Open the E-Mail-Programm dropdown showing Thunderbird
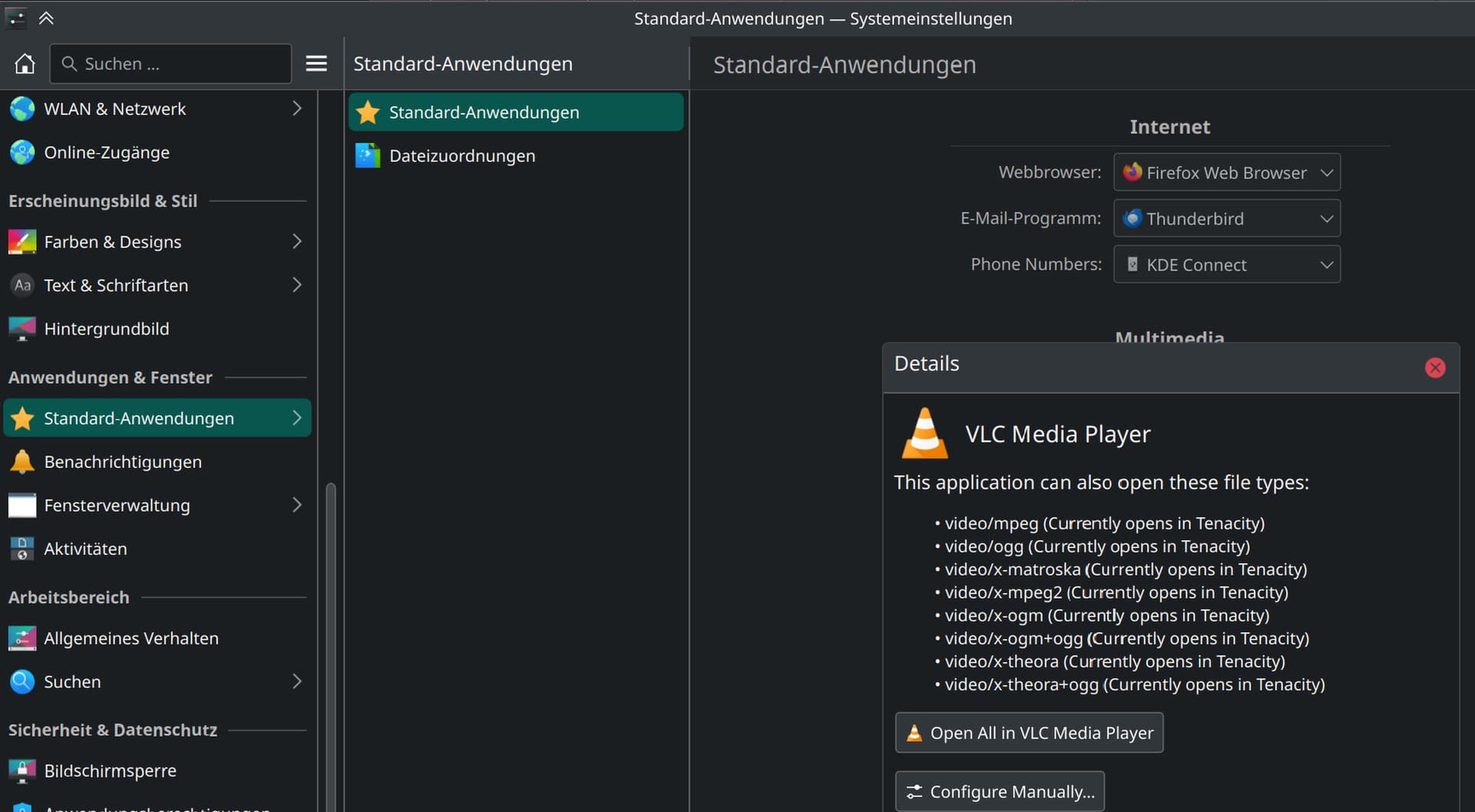The image size is (1475, 812). point(1227,218)
